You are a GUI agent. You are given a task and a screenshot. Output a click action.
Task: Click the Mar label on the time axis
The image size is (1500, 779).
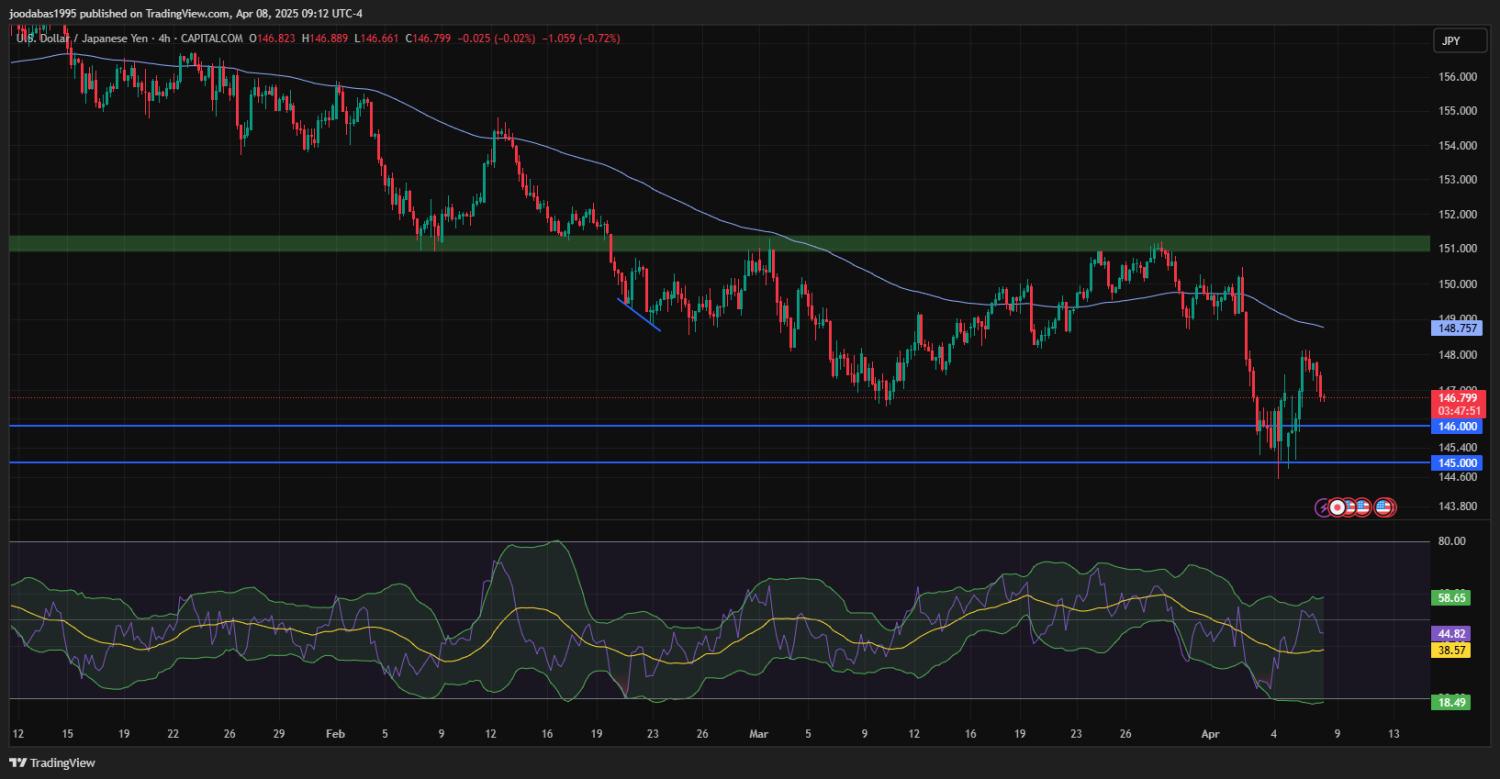756,734
